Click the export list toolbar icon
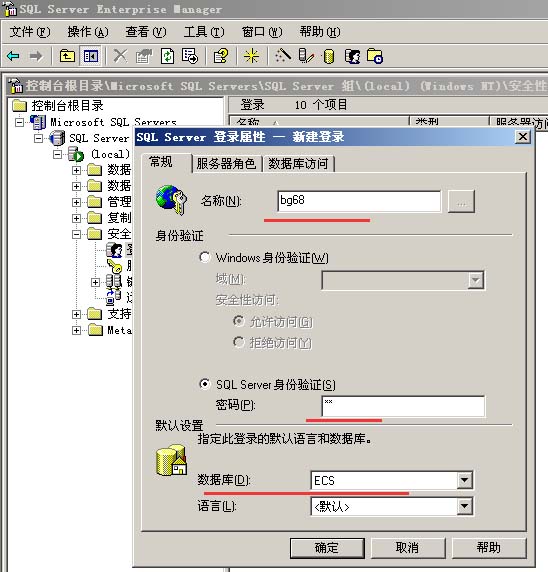Screen dimensions: 548x572 pyautogui.click(x=190, y=56)
